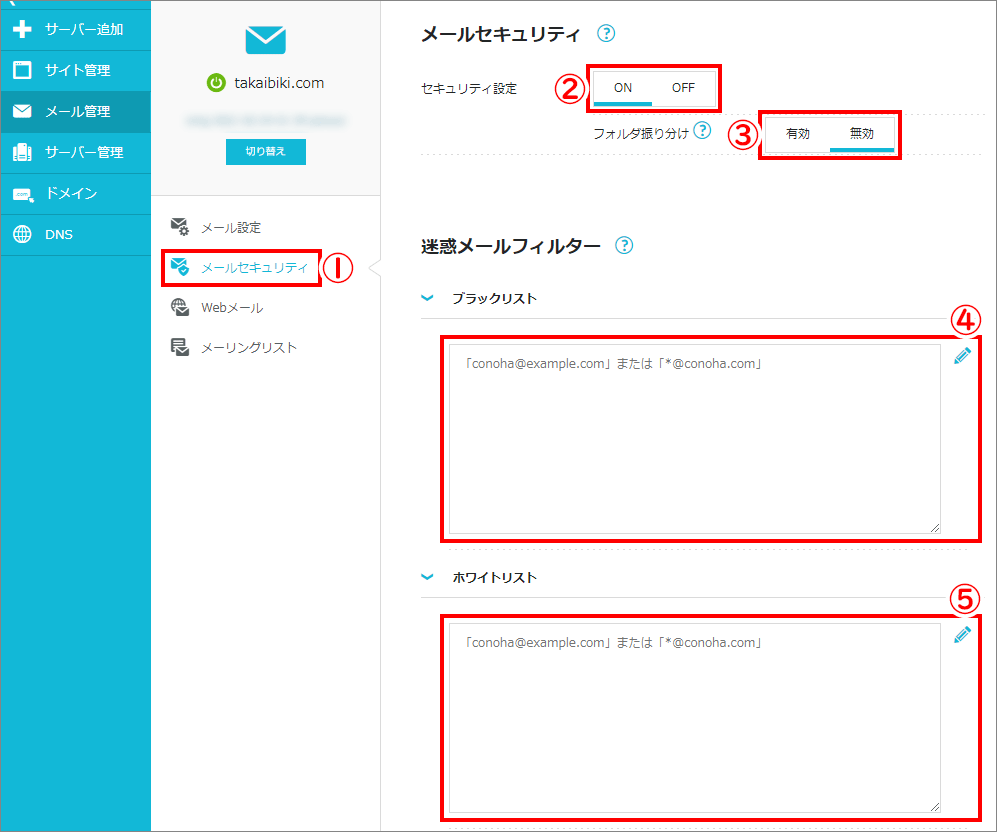The image size is (997, 832).
Task: Open サーバー管理 in the sidebar
Action: [76, 153]
